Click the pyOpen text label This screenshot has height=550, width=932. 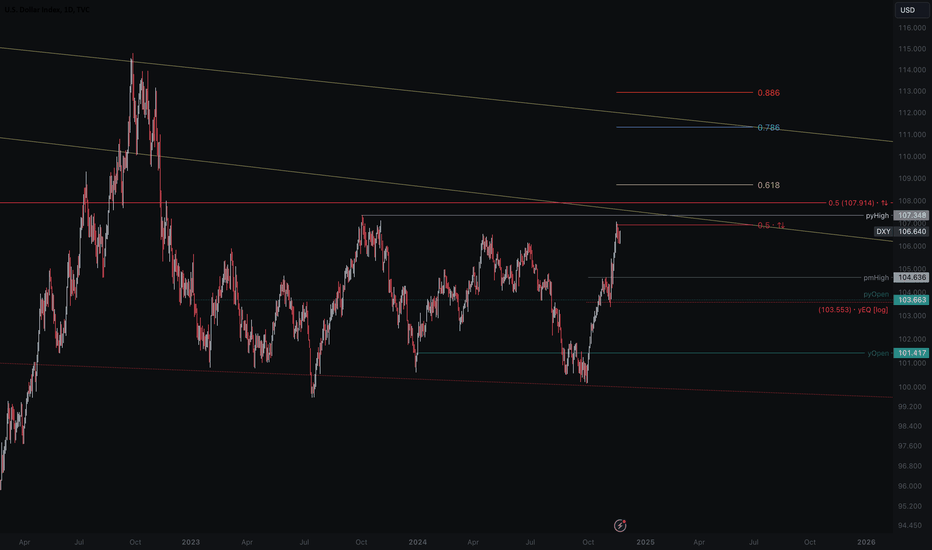coord(876,294)
